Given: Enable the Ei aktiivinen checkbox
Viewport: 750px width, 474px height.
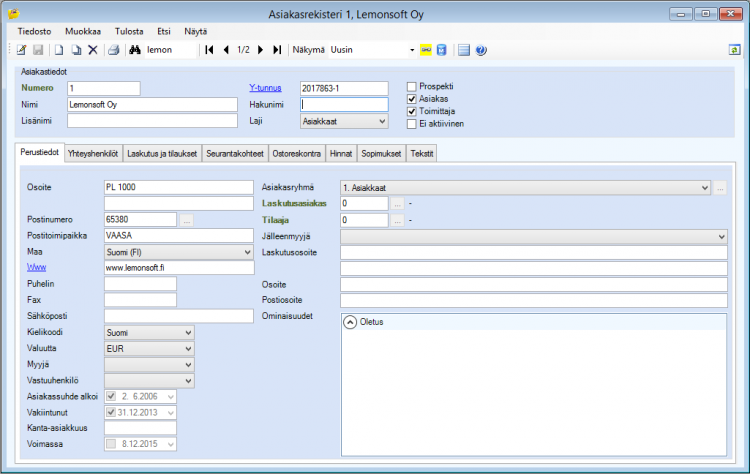Looking at the screenshot, I should click(411, 124).
